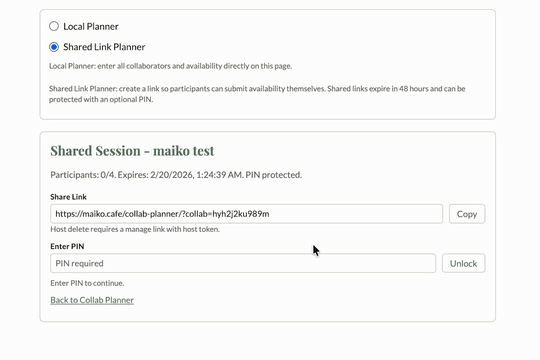The width and height of the screenshot is (540, 360).
Task: Click the Enter PIN field label
Action: coord(67,246)
